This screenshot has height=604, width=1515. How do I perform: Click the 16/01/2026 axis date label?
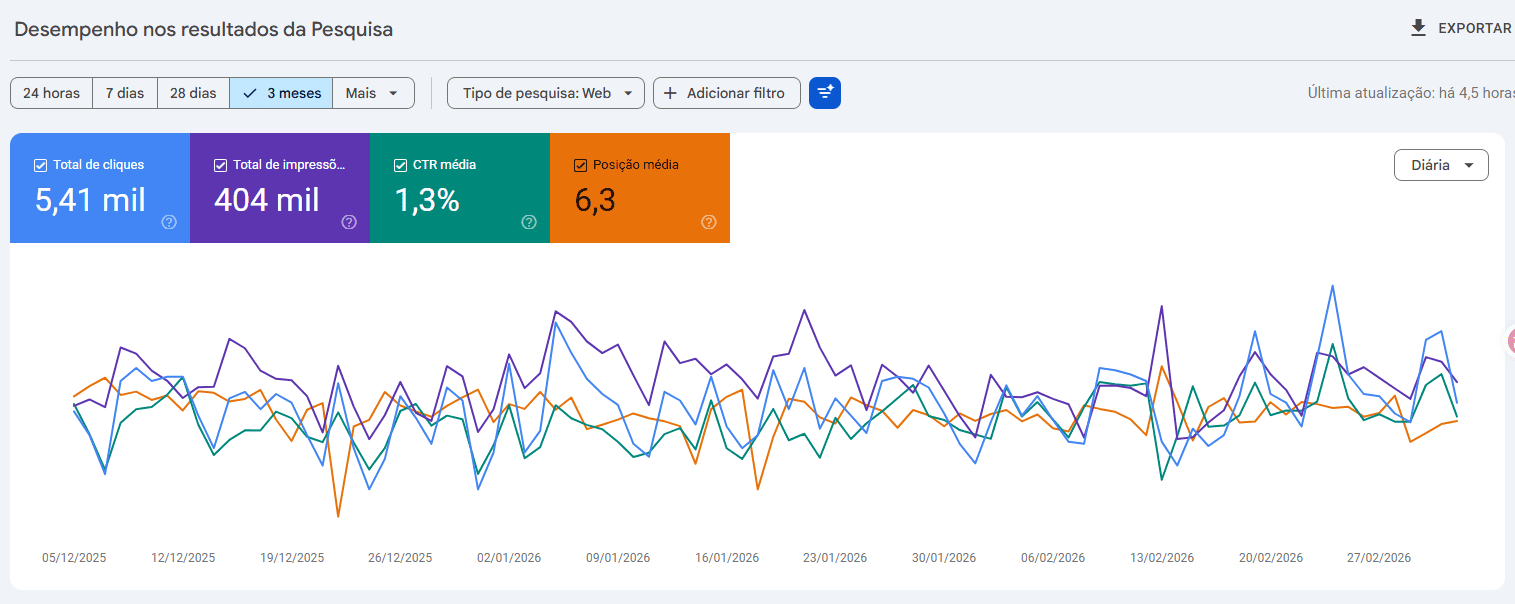click(x=727, y=558)
